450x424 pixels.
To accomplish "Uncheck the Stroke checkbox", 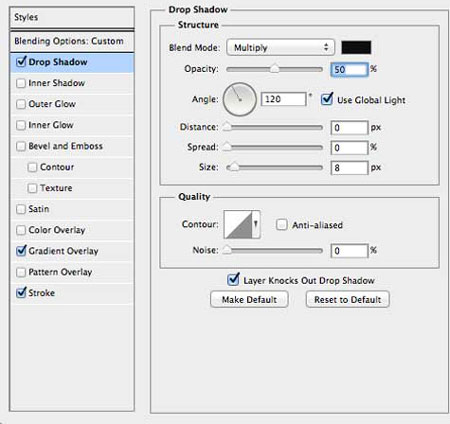I will pos(21,293).
